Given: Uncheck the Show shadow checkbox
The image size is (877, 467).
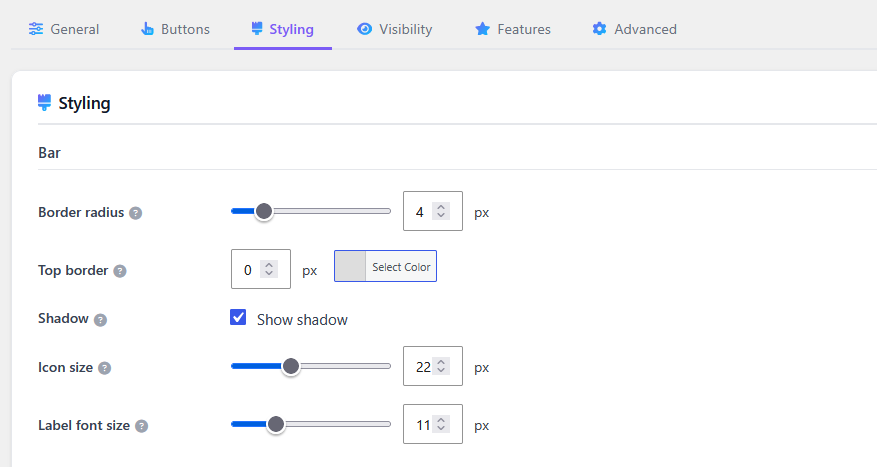Looking at the screenshot, I should pos(238,317).
